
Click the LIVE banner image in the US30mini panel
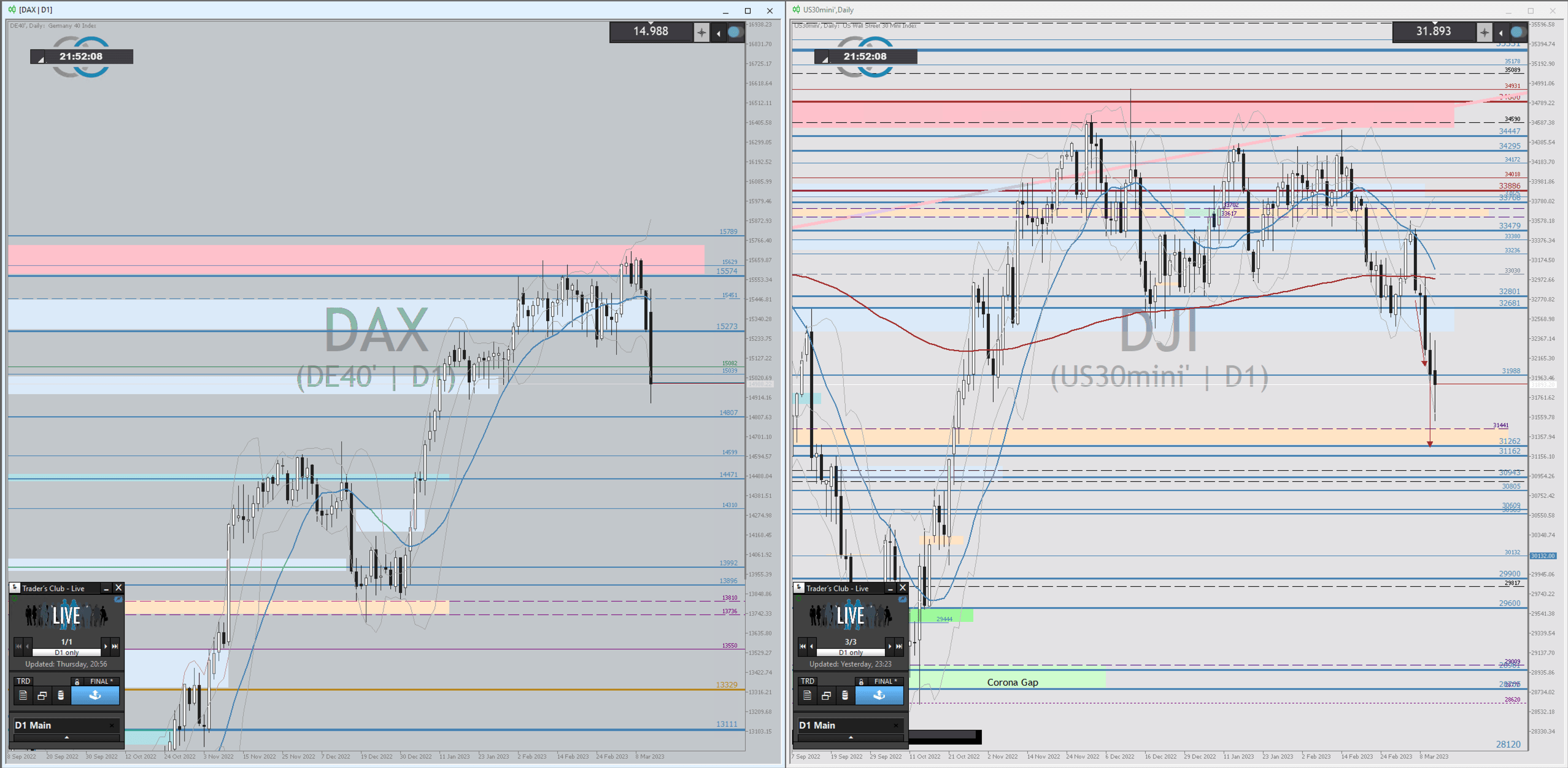pos(851,616)
